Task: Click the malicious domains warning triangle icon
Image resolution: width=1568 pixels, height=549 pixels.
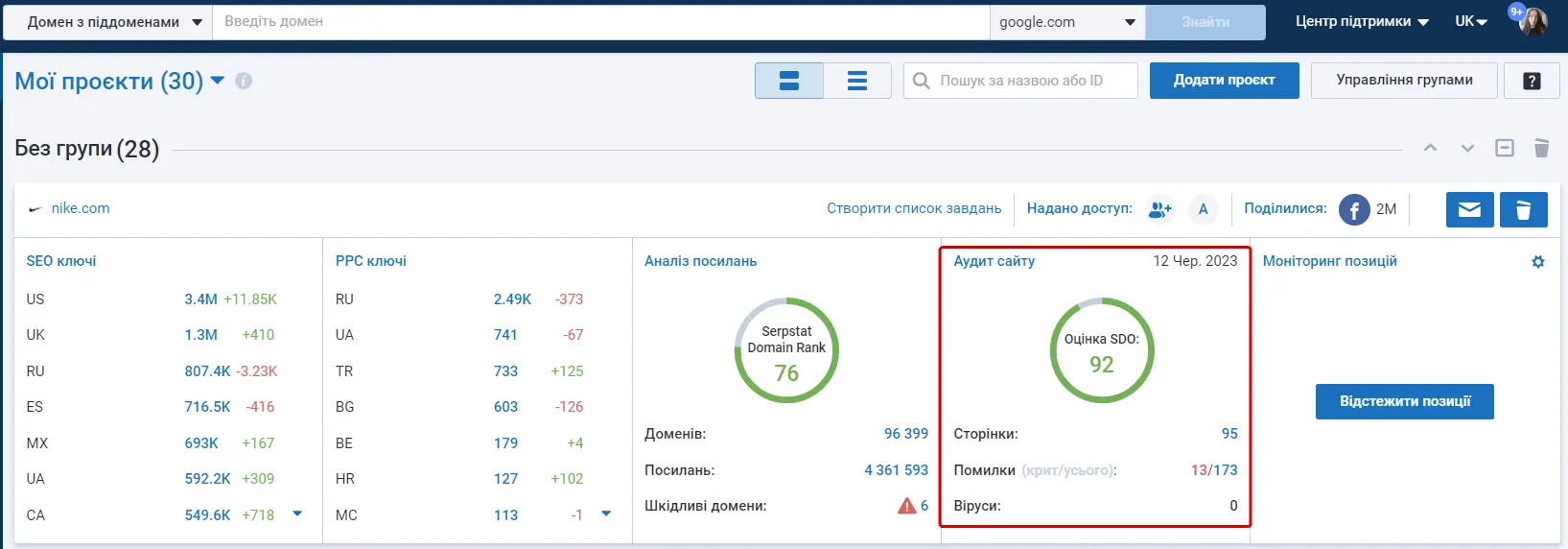Action: [x=906, y=505]
